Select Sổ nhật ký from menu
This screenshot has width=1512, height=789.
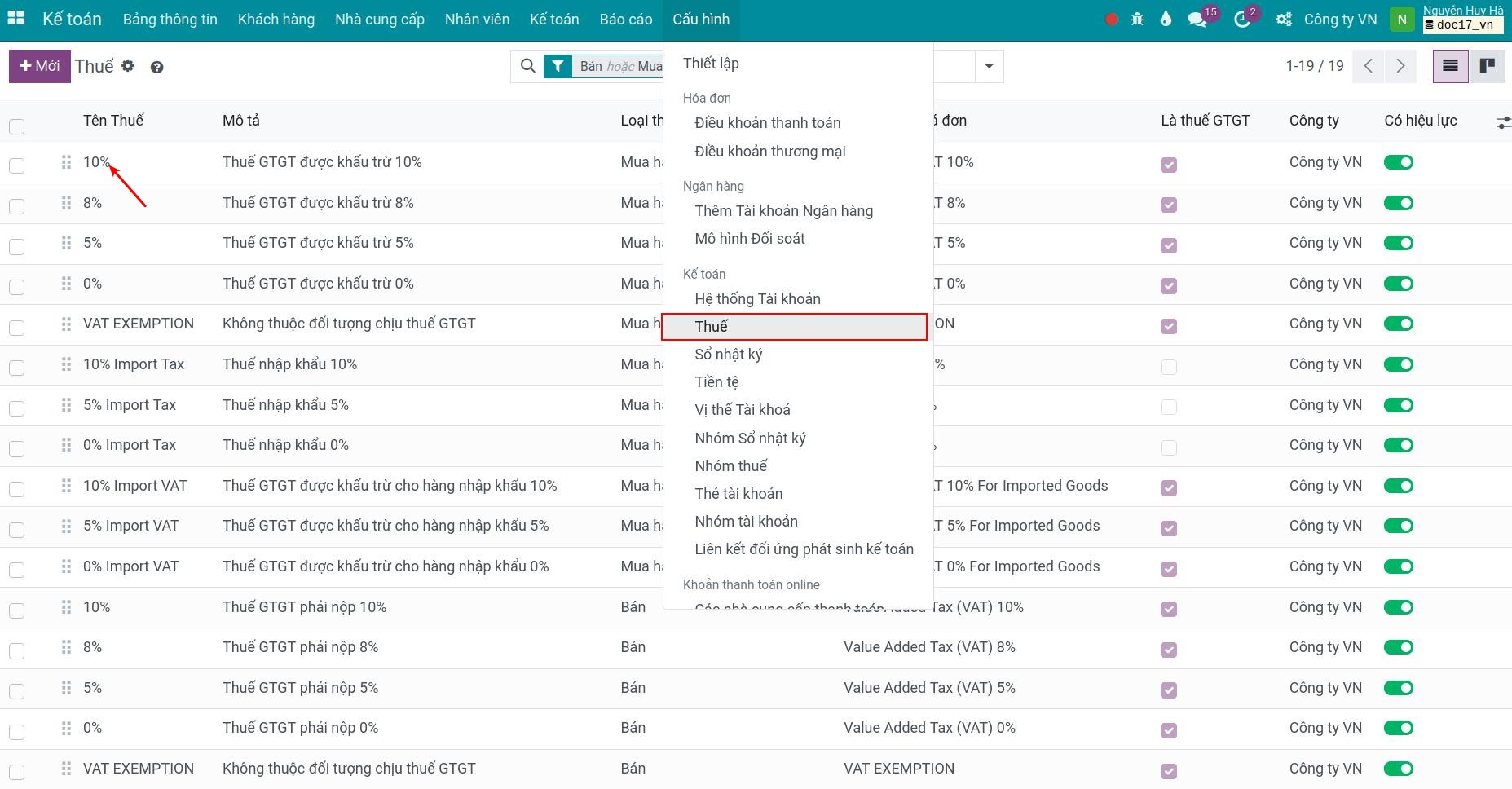tap(728, 355)
